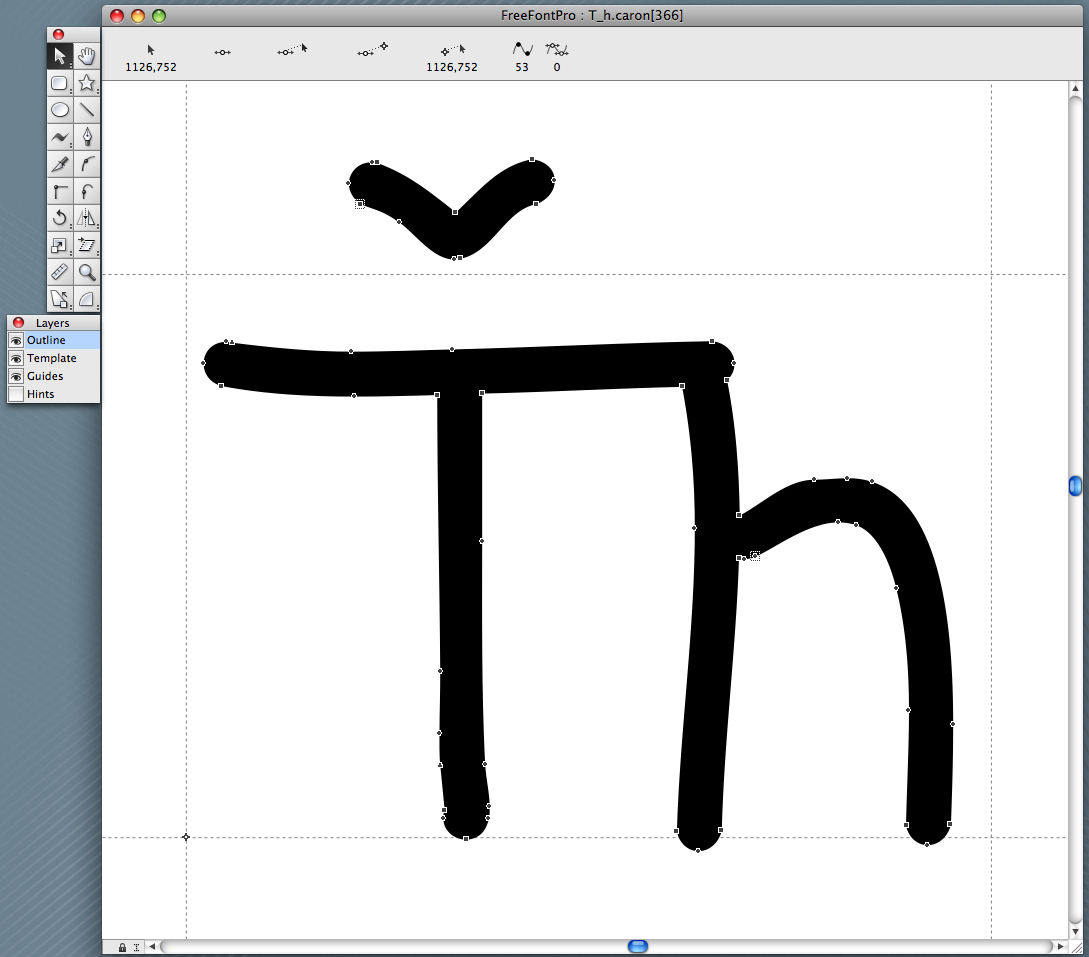Hide the Guides layer via eye icon
The height and width of the screenshot is (957, 1089).
pos(16,376)
